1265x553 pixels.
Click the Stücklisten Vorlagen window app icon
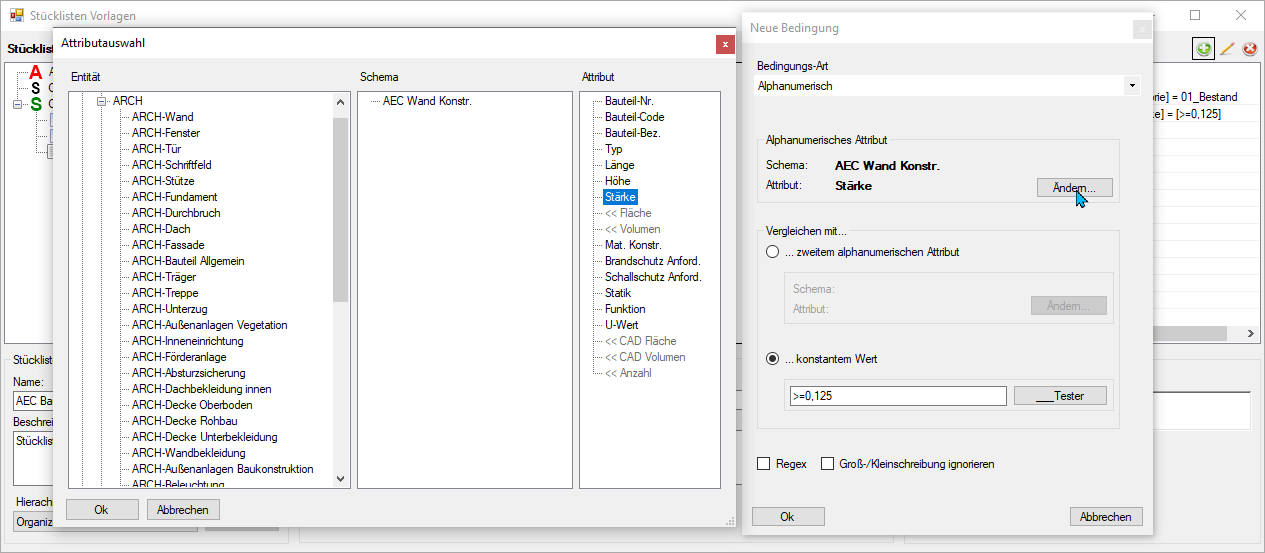point(16,16)
